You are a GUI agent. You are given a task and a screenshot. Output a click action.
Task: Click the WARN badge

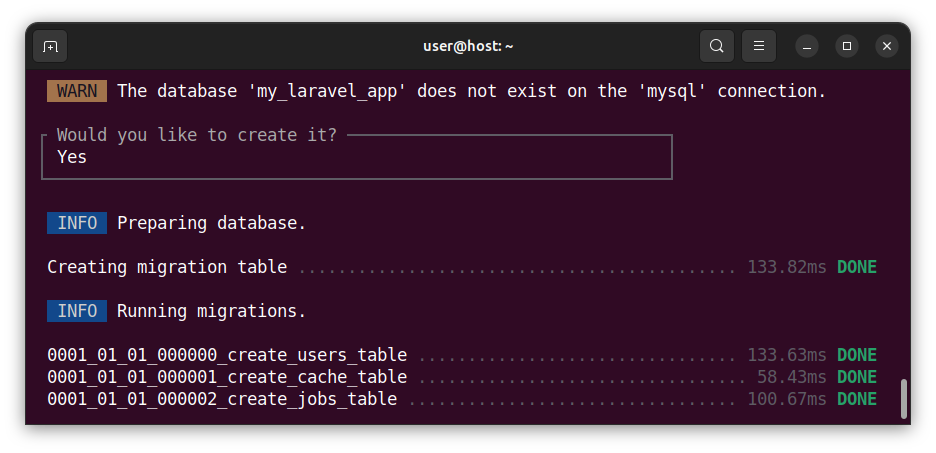(77, 91)
